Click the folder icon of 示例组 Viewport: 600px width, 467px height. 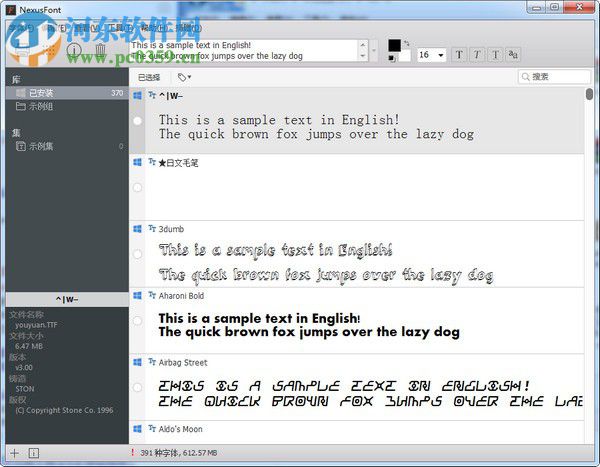coord(21,106)
